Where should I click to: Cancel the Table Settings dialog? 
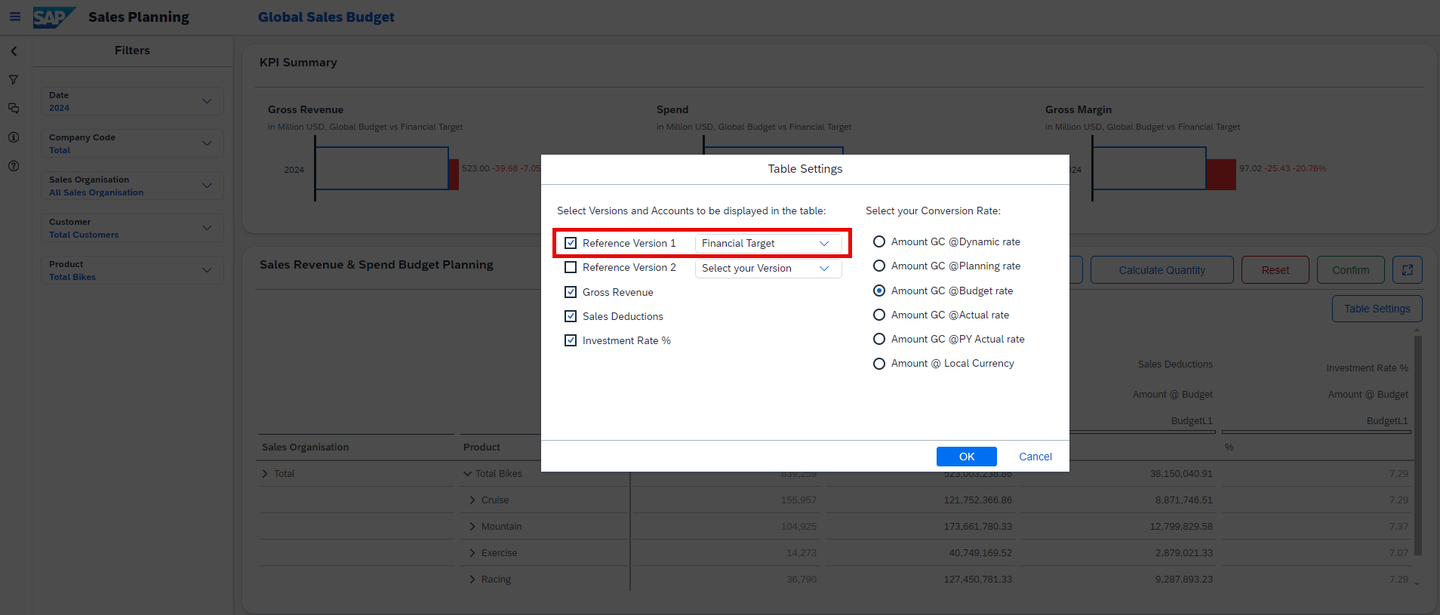click(x=1035, y=456)
